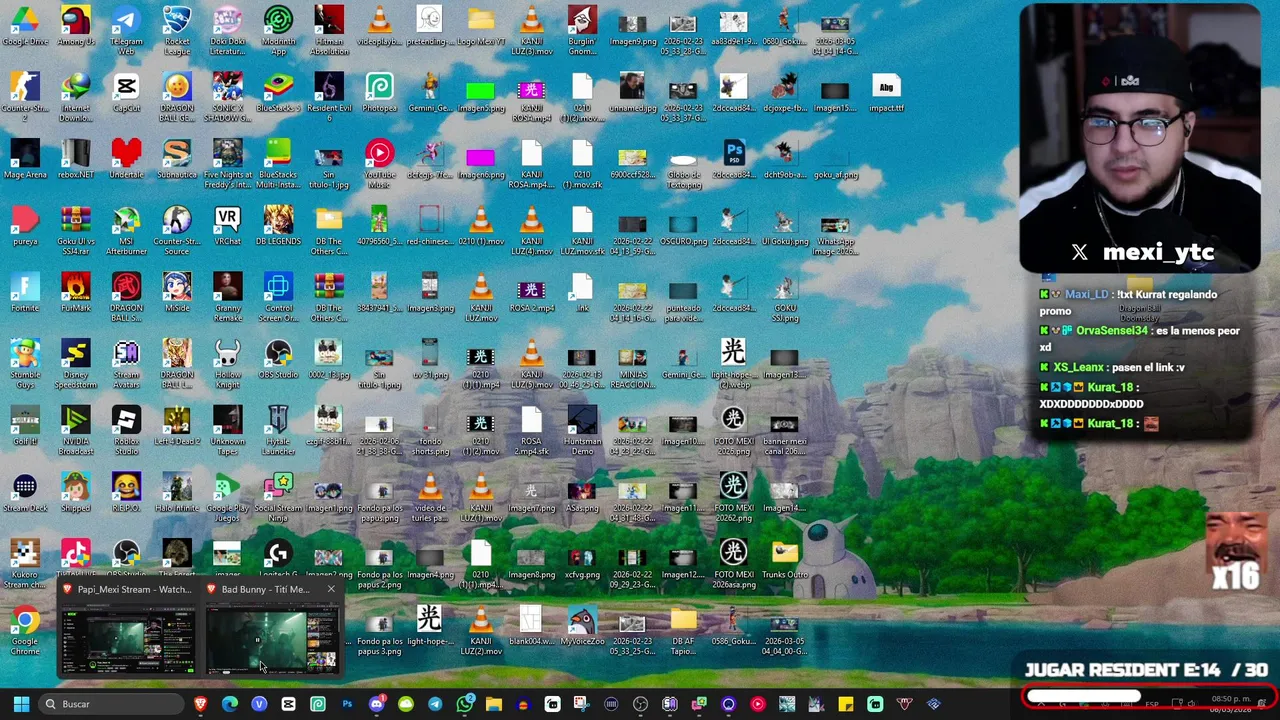This screenshot has width=1280, height=720.
Task: Select the Stream Deck shortcut
Action: [25, 493]
